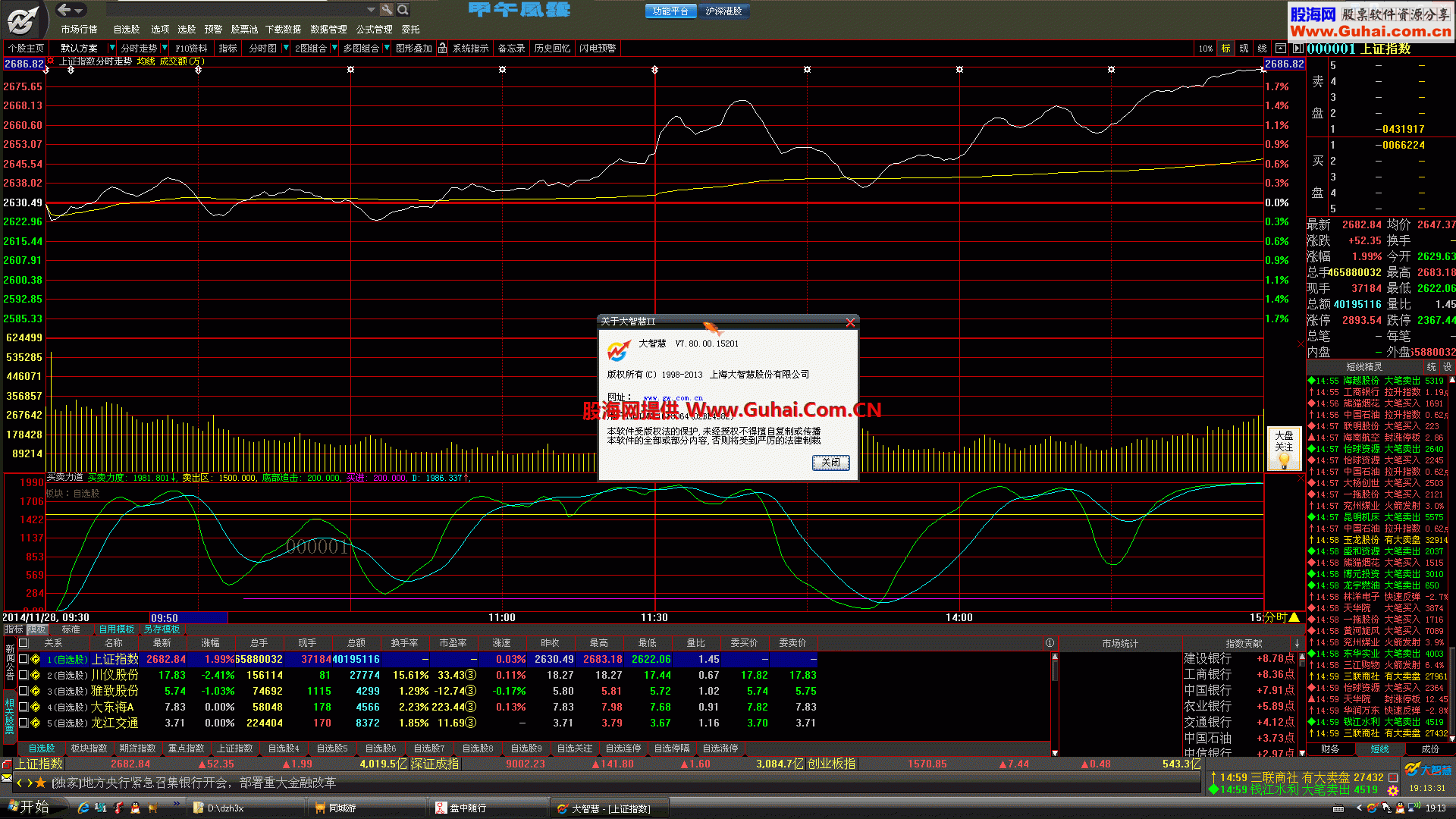This screenshot has height=819, width=1456.
Task: Click the yellow diamond icon in 川仪股份 row
Action: pos(36,675)
